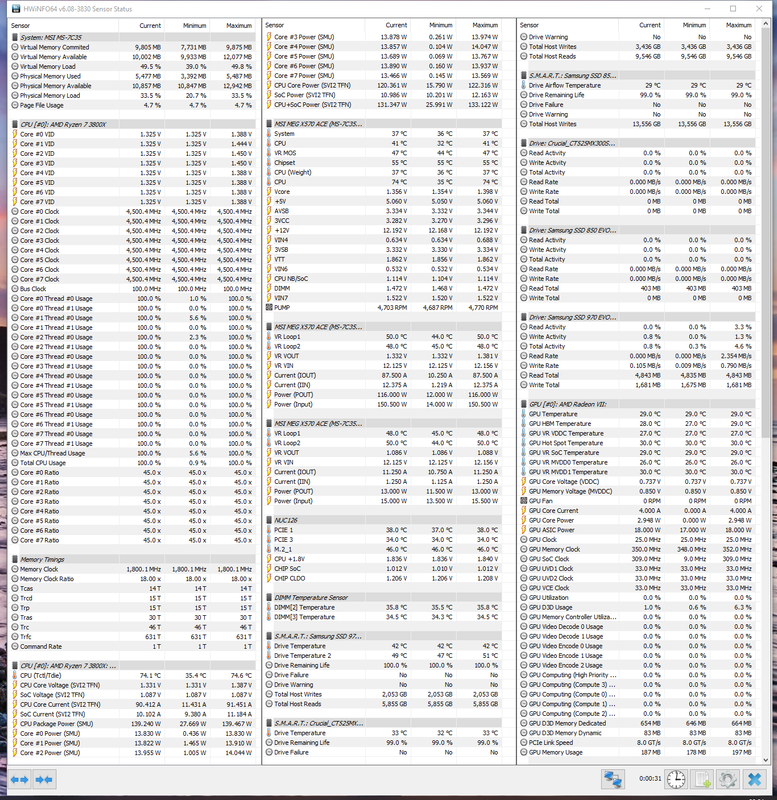The height and width of the screenshot is (800, 777).
Task: Select the Memory Timings section header
Action: point(133,560)
